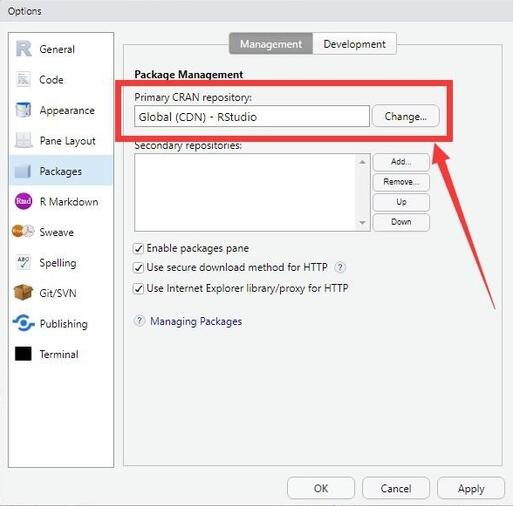Click the secondary repositories scroll up arrow
This screenshot has height=506, width=513.
point(363,162)
